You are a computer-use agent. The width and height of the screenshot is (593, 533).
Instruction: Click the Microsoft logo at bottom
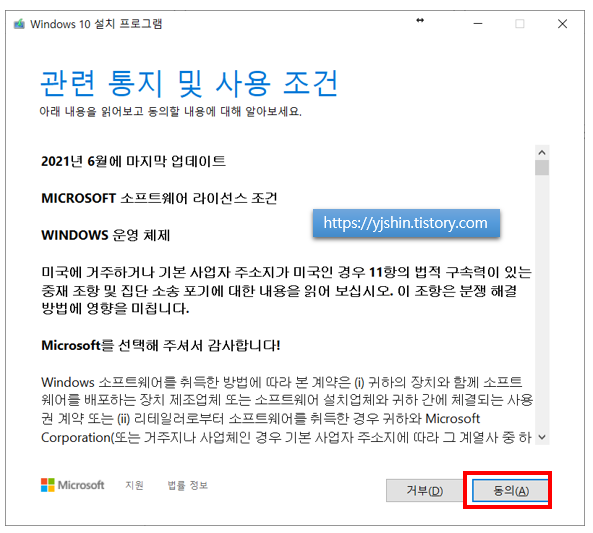coord(73,485)
